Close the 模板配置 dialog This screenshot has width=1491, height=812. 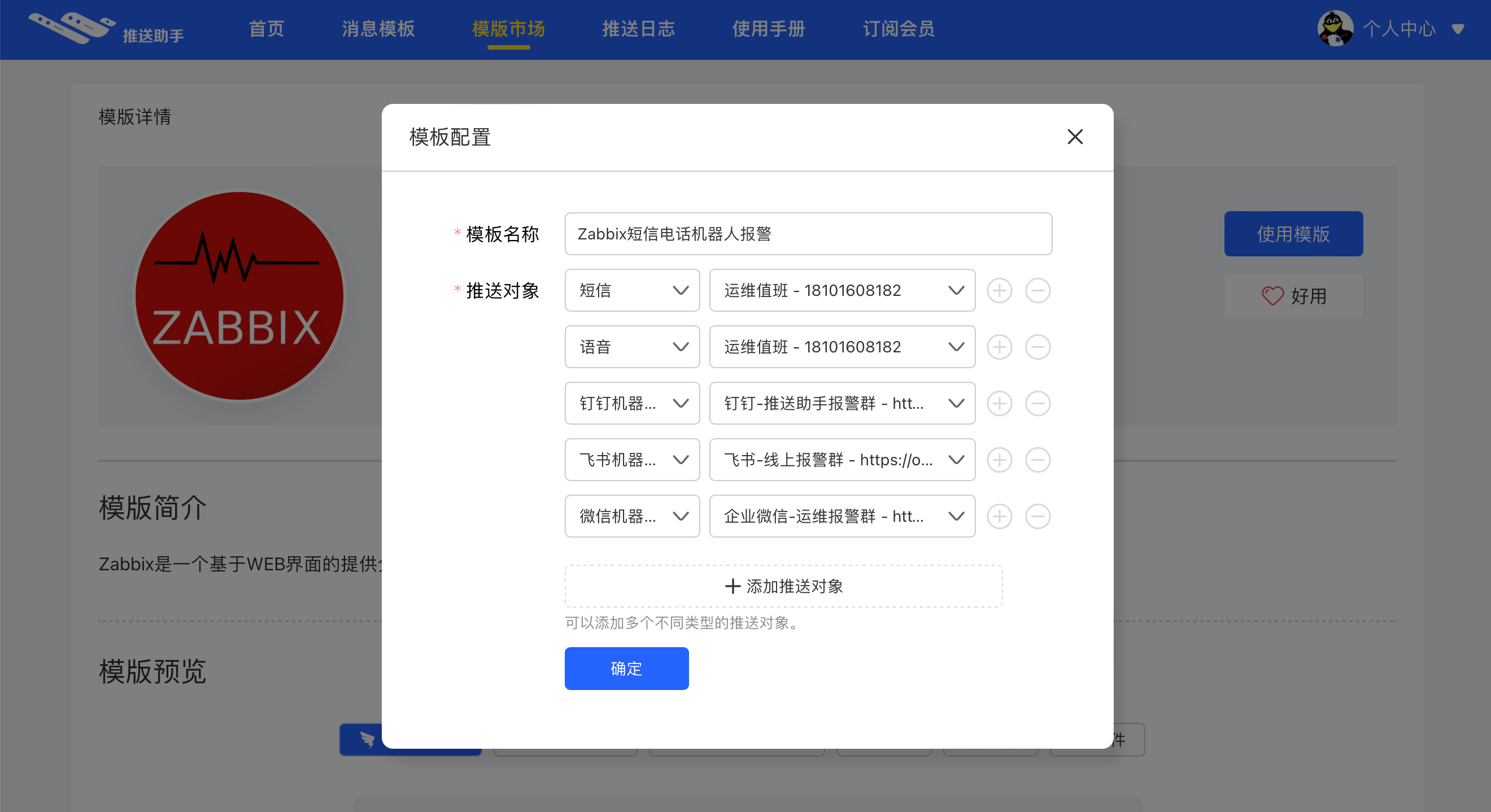point(1075,137)
